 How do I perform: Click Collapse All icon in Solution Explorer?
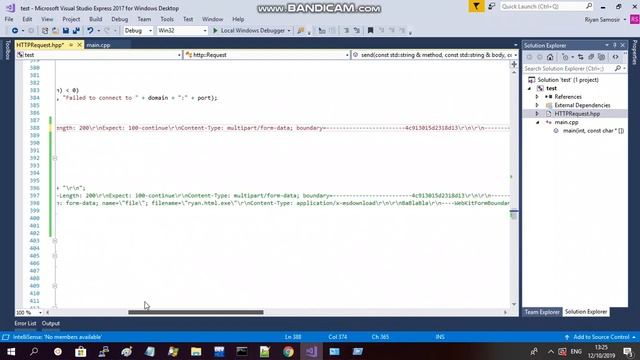pos(591,57)
